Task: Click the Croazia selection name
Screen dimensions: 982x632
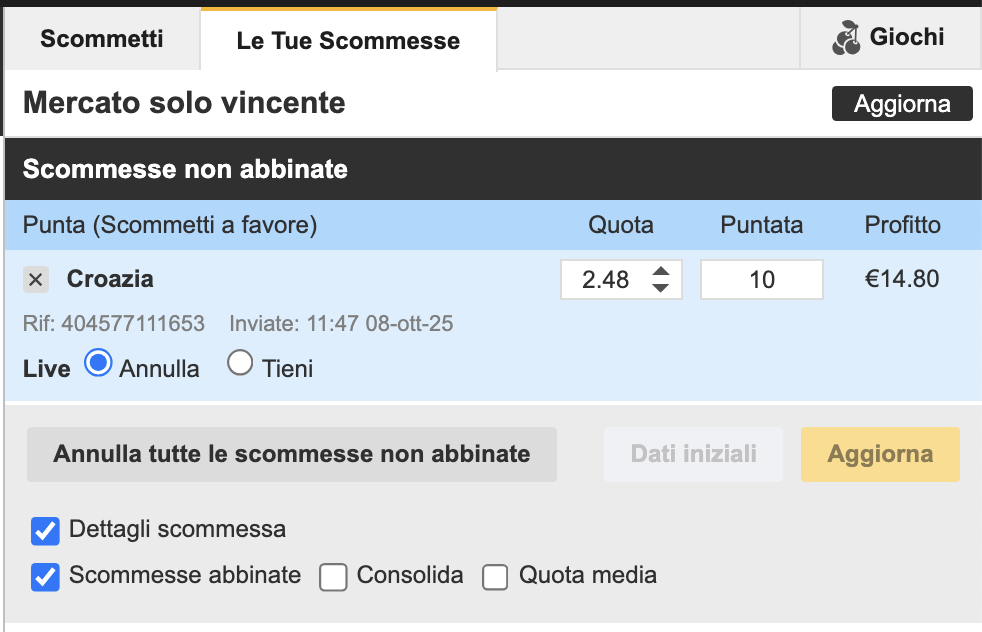Action: [110, 279]
